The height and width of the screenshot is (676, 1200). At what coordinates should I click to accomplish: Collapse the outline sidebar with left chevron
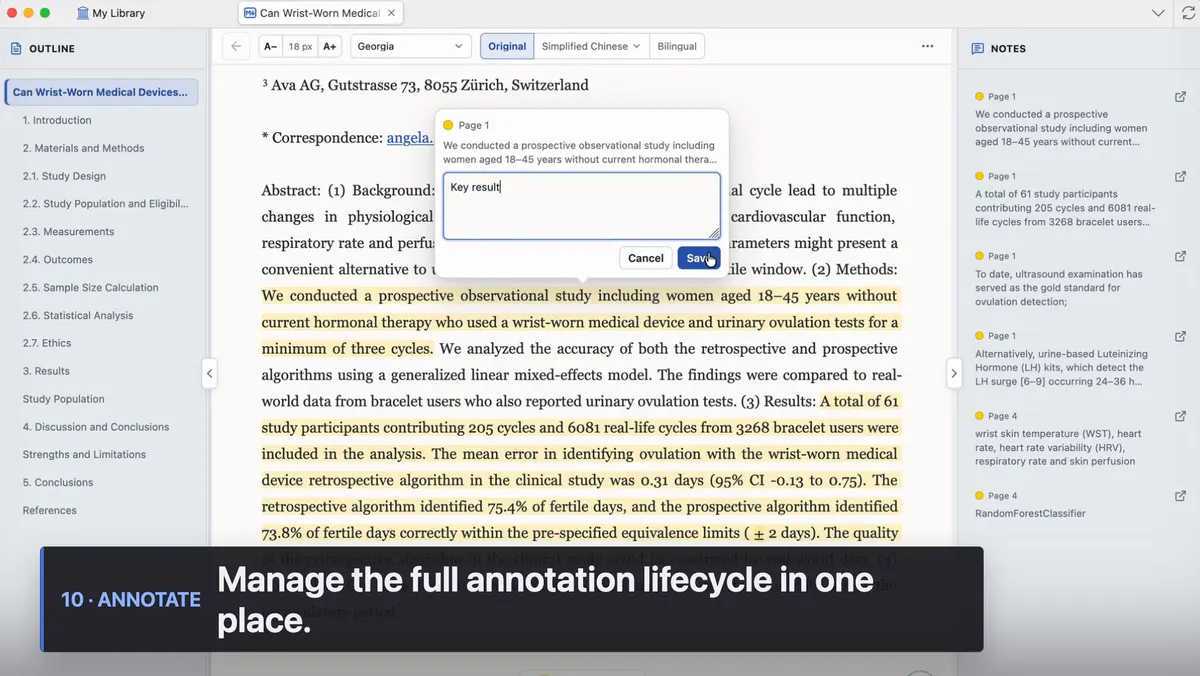tap(209, 373)
